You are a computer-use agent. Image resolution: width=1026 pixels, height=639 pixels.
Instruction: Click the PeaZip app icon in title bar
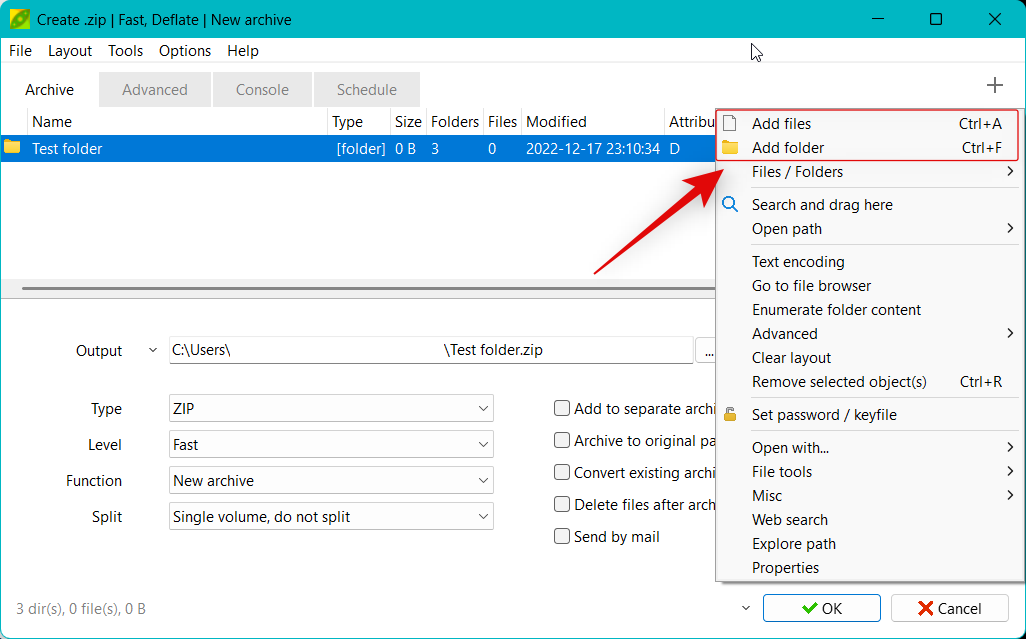(18, 19)
